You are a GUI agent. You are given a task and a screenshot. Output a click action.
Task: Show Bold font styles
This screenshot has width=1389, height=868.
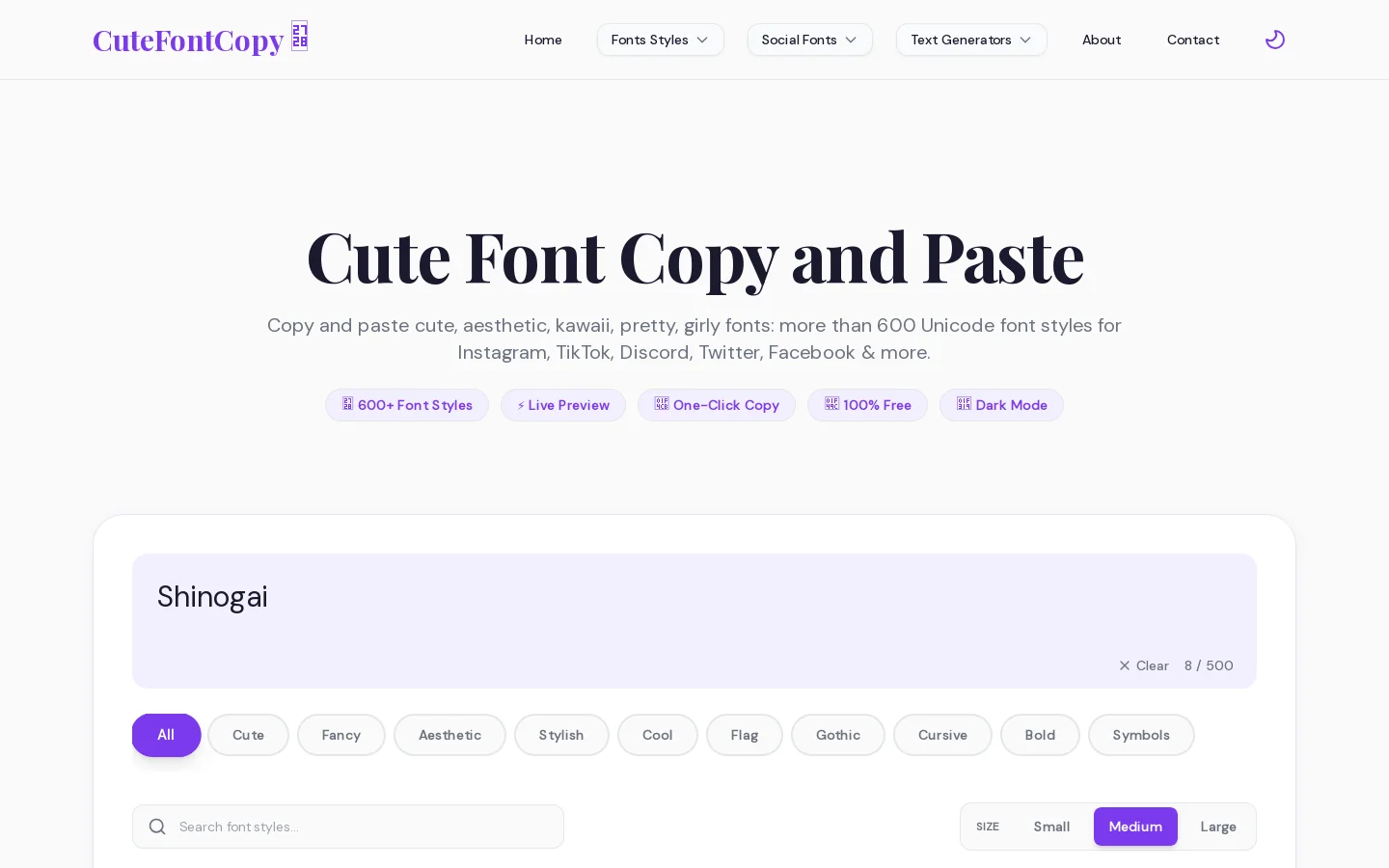tap(1040, 735)
